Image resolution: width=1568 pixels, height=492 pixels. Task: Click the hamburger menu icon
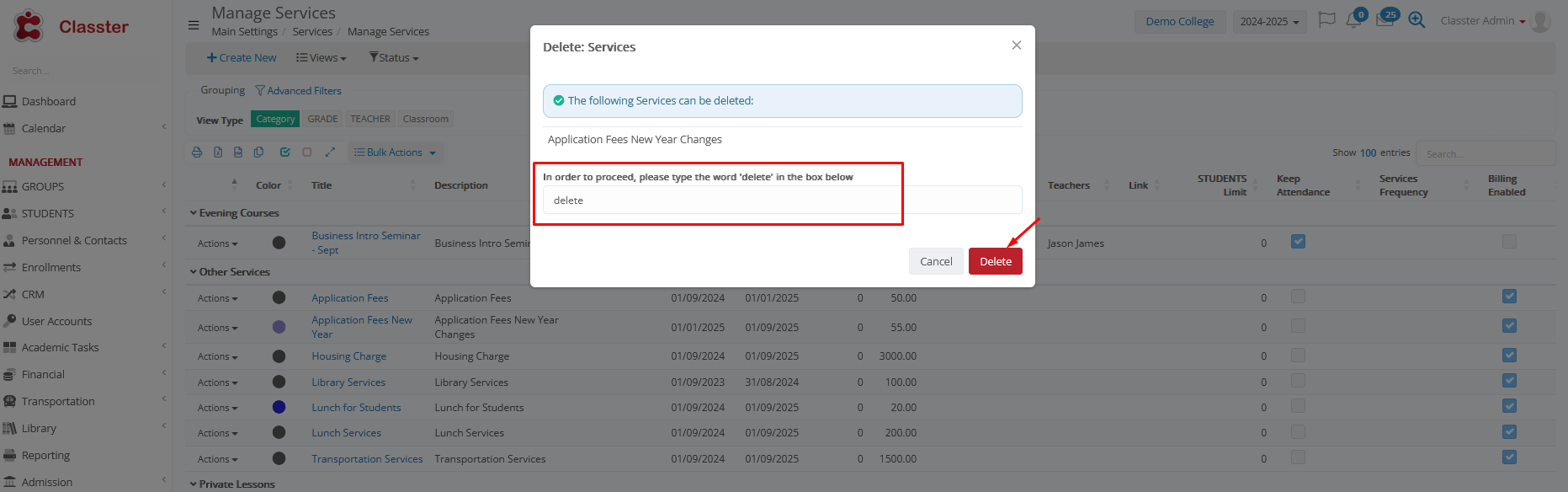pos(194,25)
